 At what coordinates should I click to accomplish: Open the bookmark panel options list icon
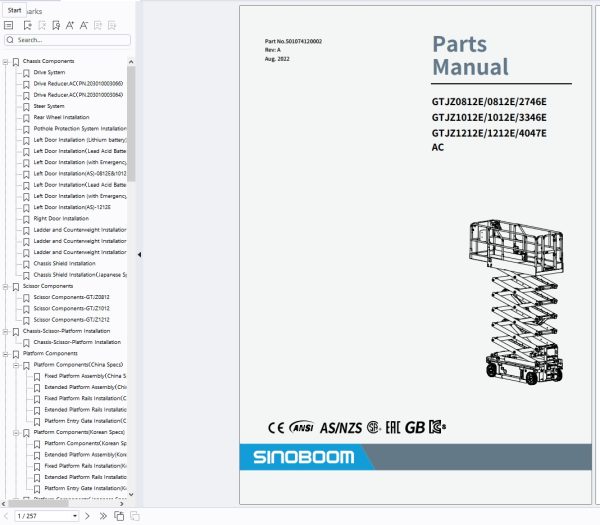(8, 26)
